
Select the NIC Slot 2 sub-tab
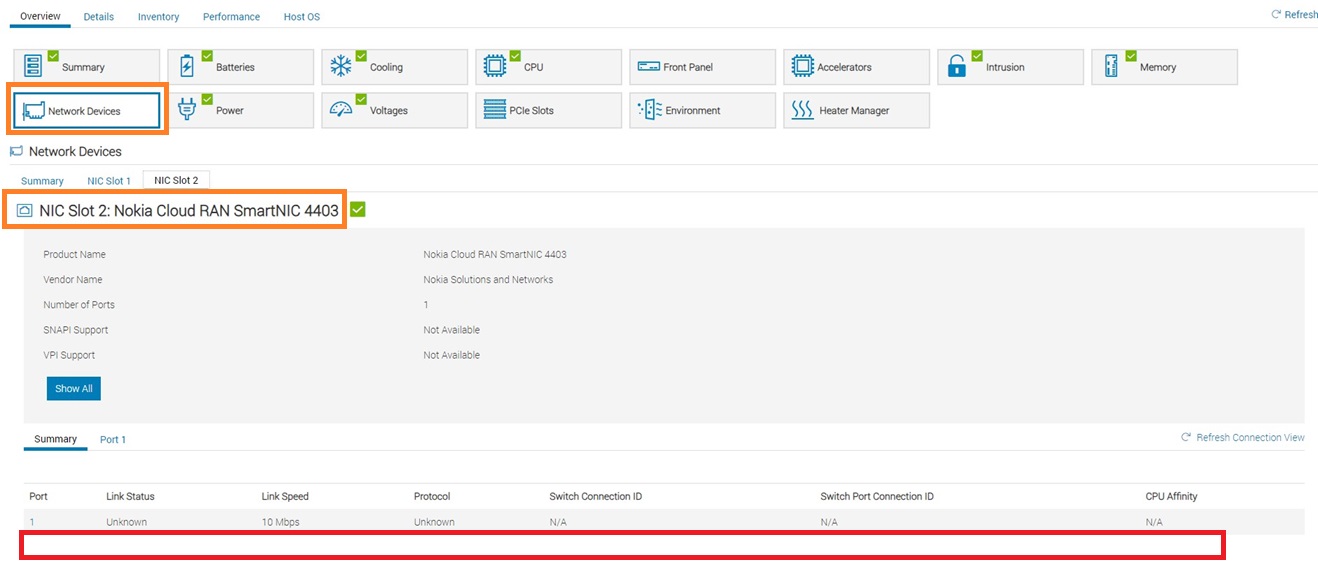coord(176,180)
